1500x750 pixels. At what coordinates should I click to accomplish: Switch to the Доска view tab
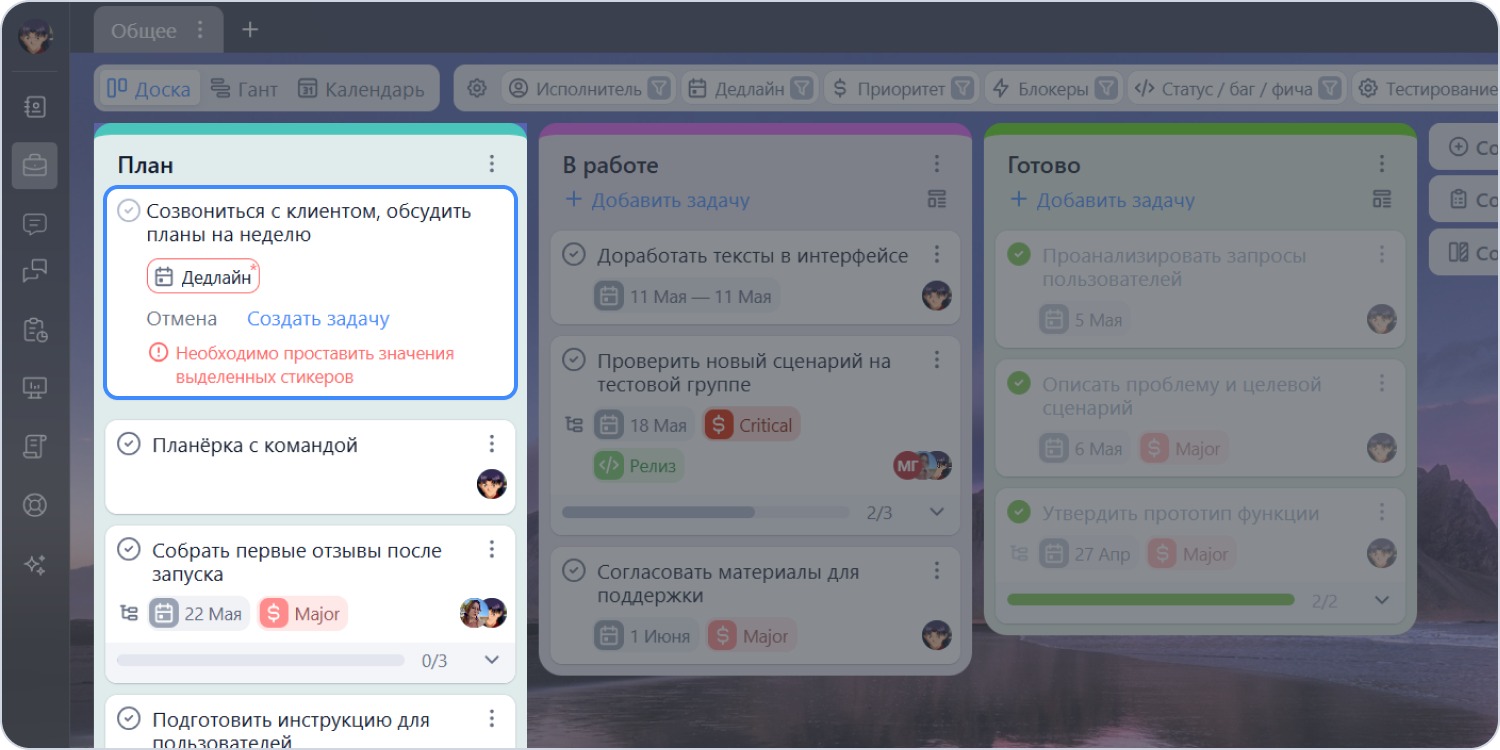[149, 89]
